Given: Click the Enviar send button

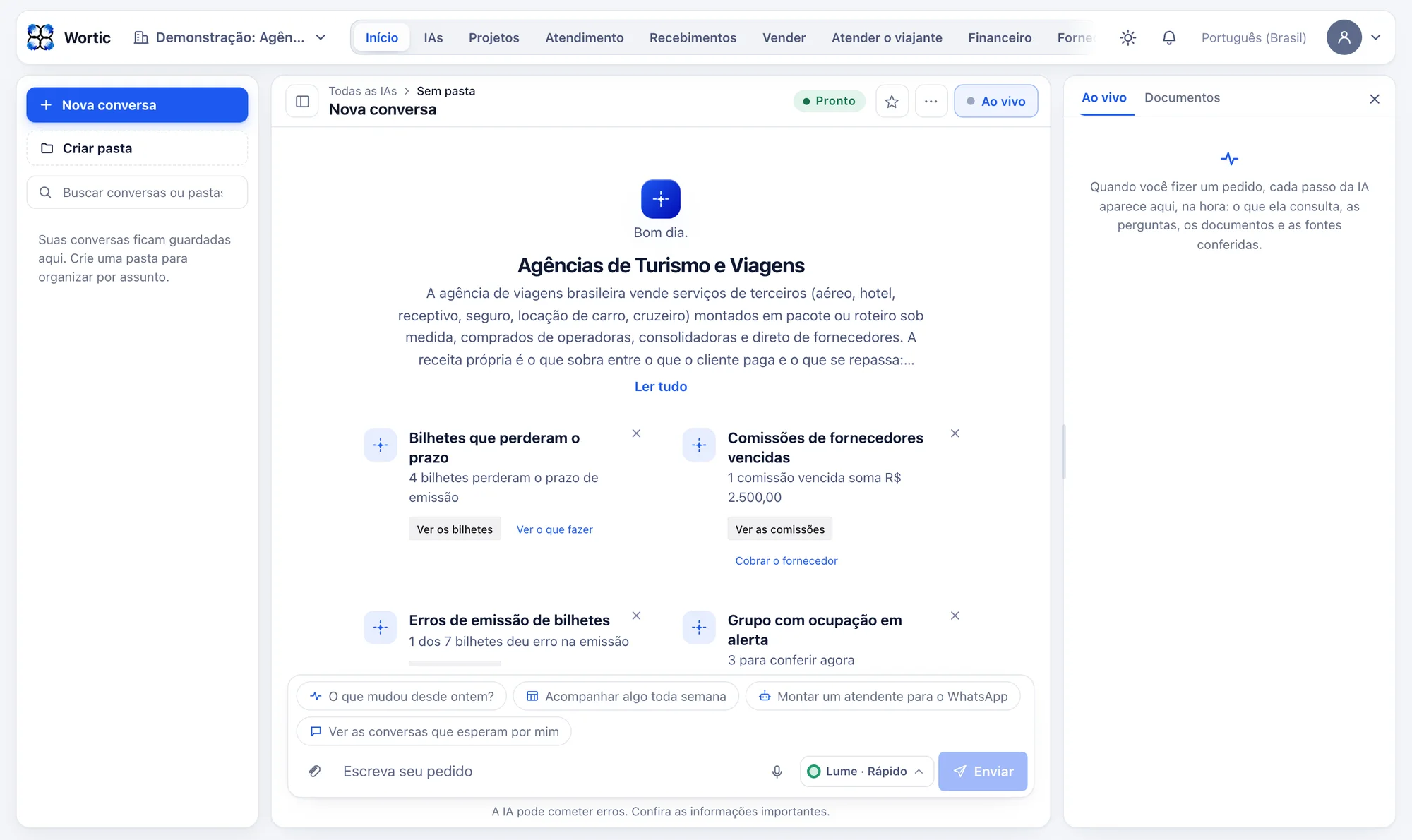Looking at the screenshot, I should [982, 772].
